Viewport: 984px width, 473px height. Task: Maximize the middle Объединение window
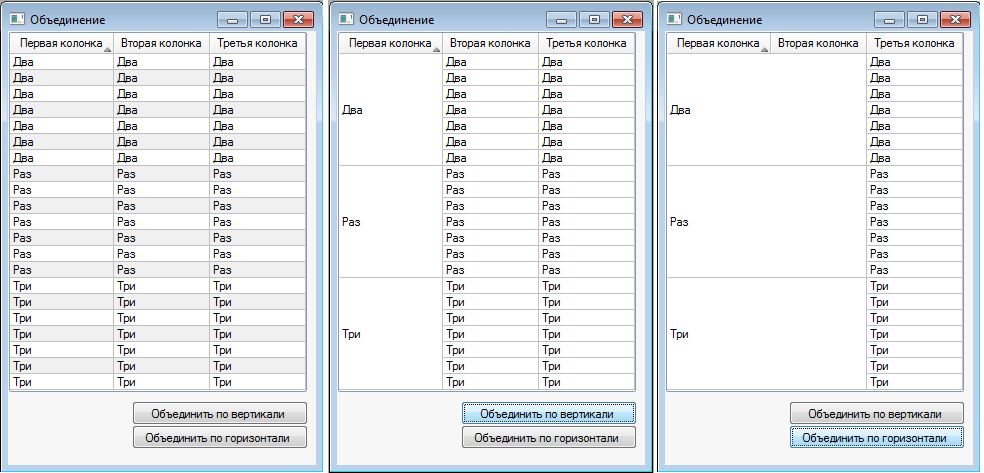(594, 19)
